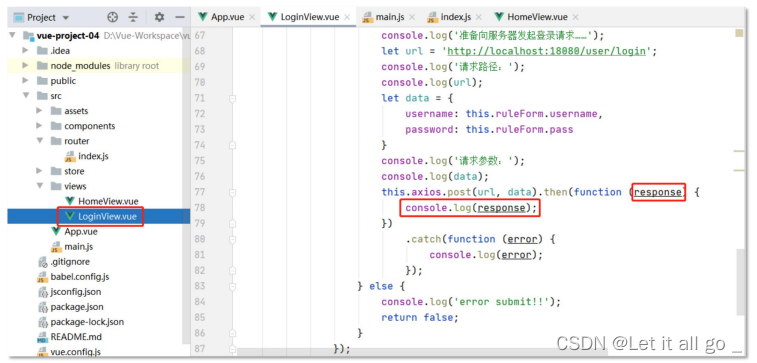Viewport: 757px width, 363px height.
Task: Close the LoginView.vue tab
Action: coord(347,17)
